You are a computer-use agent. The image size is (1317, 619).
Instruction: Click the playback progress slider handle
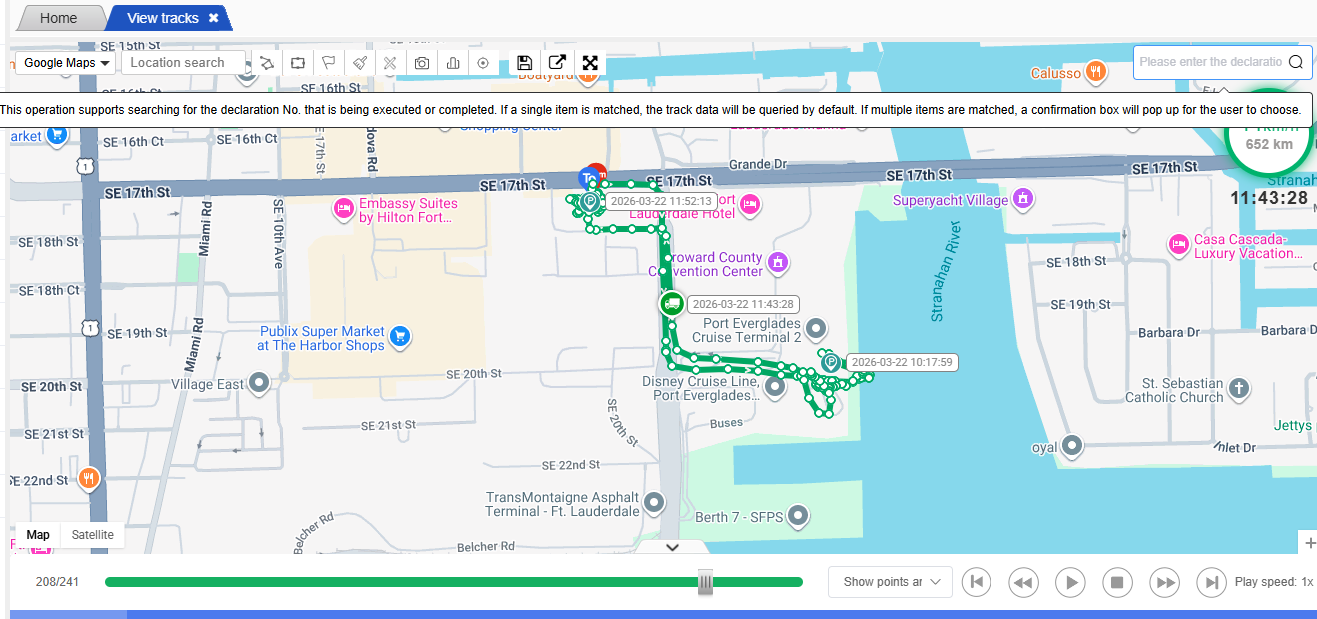(x=705, y=582)
